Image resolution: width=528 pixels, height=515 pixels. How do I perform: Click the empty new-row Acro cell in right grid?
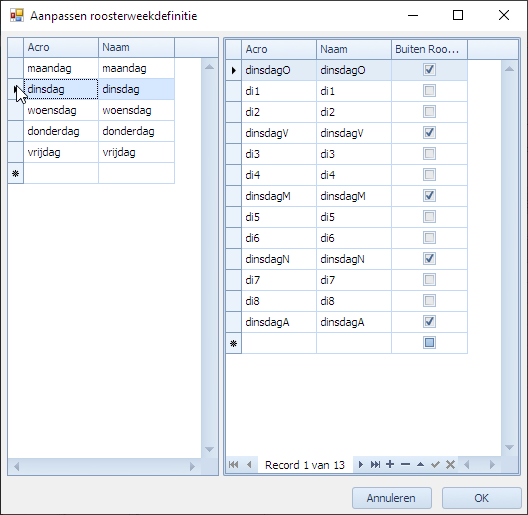(279, 343)
